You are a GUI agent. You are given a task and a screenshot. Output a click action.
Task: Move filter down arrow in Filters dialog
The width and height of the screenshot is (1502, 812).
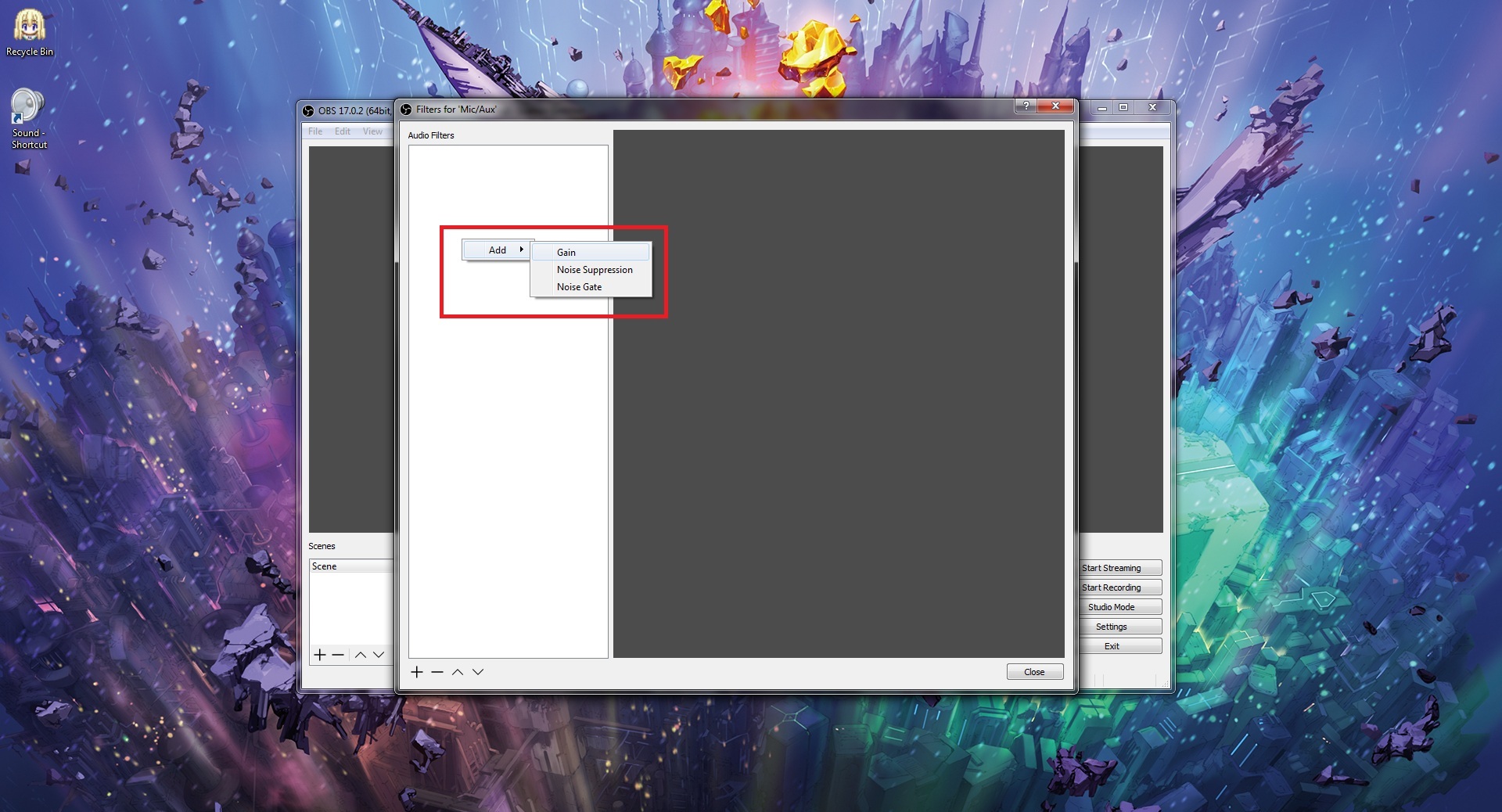point(478,672)
